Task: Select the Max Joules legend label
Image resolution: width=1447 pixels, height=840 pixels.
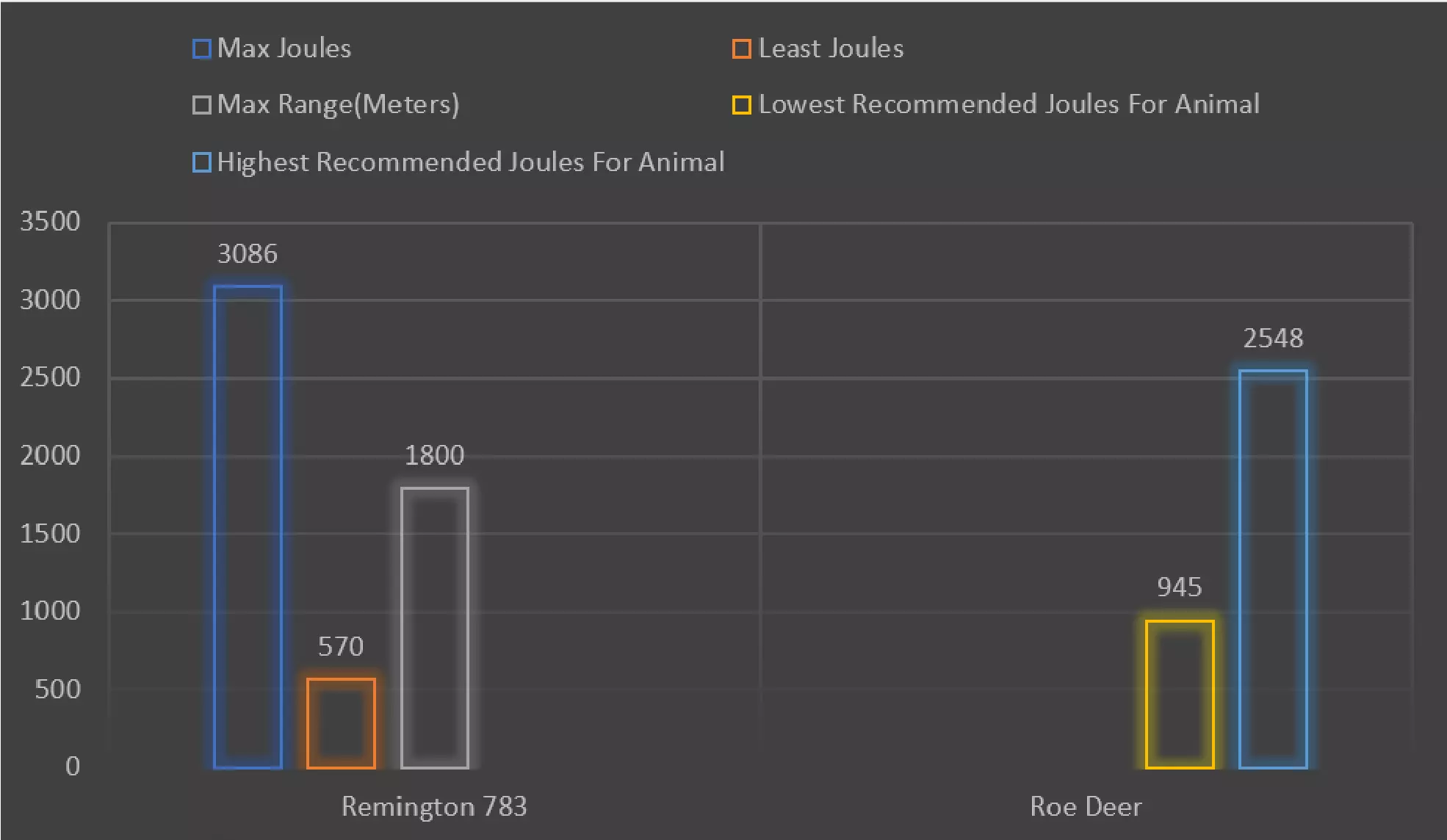Action: (284, 48)
